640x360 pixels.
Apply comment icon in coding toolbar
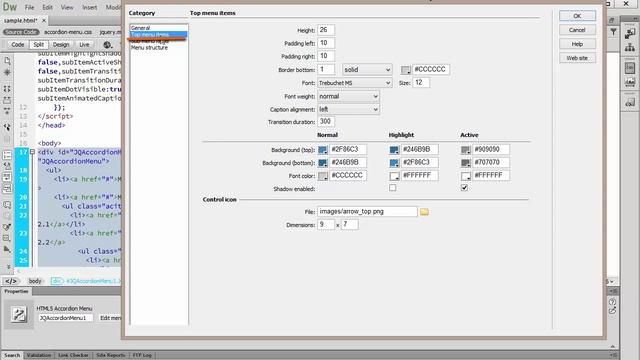[7, 204]
